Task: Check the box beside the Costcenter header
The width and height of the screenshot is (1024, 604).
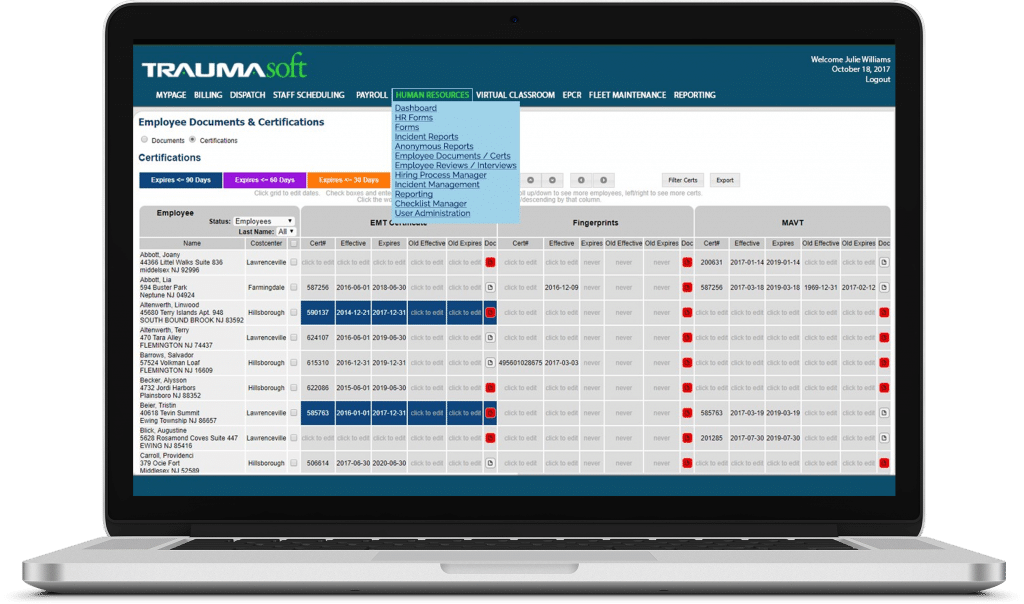Action: [x=292, y=243]
